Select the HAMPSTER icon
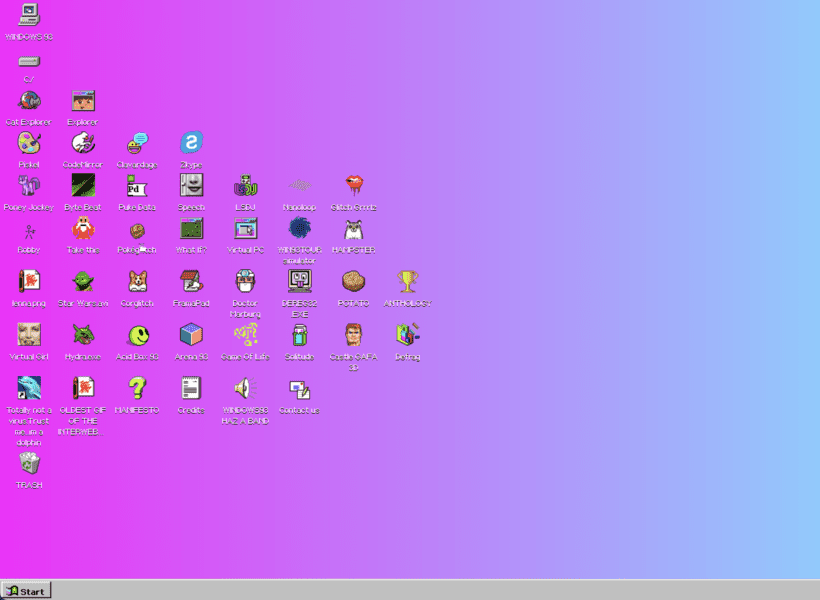 point(353,229)
